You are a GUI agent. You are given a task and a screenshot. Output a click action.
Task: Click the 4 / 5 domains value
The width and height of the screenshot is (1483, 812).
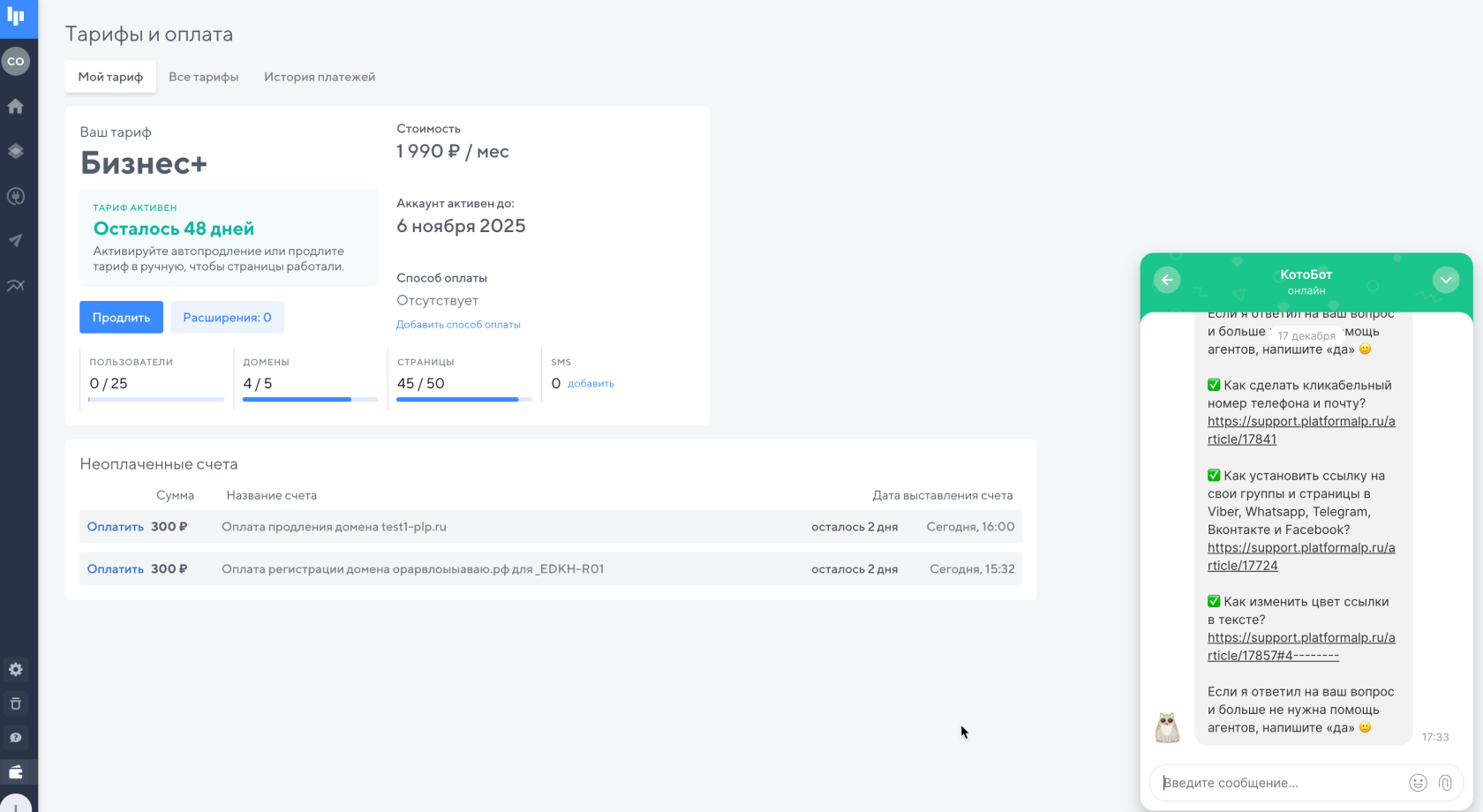(258, 384)
